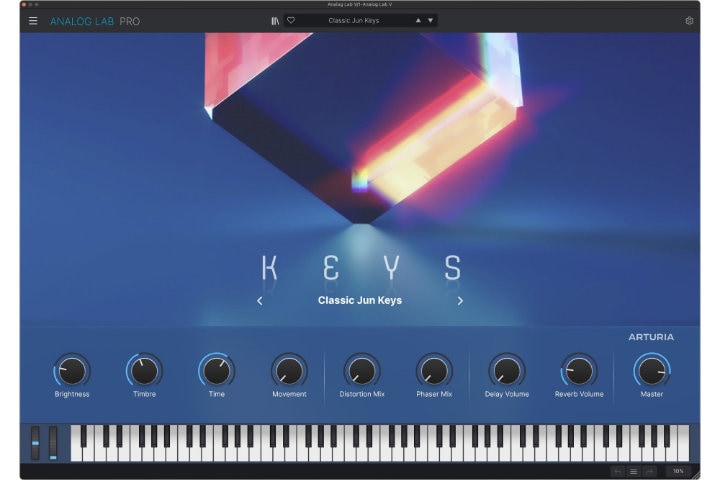Viewport: 720px width, 480px height.
Task: Click the 10% CPU meter
Action: (x=678, y=471)
